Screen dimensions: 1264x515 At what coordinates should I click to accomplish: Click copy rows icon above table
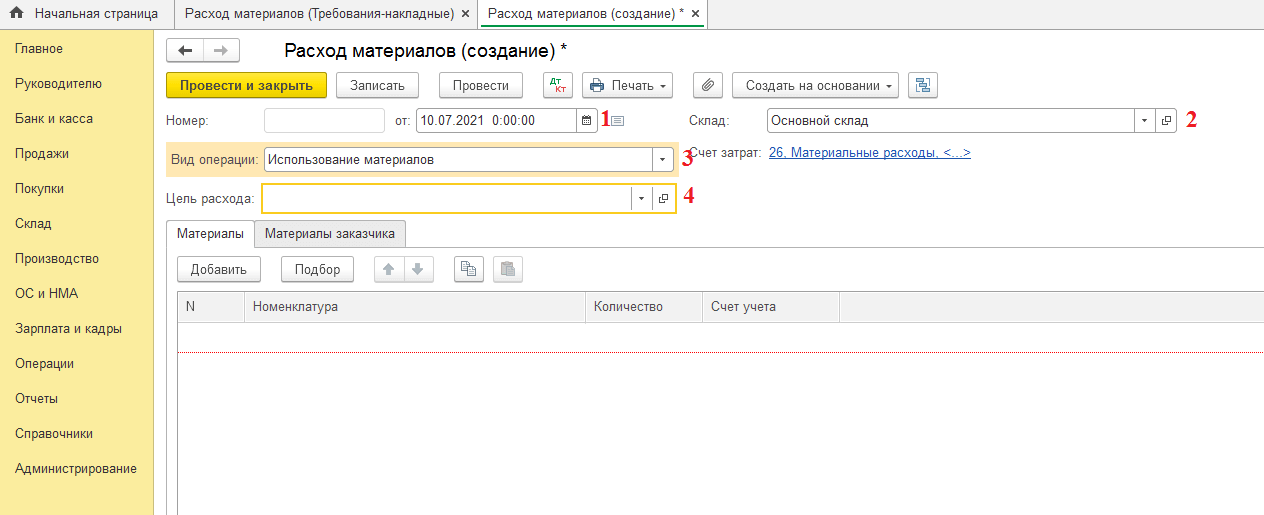pos(468,269)
